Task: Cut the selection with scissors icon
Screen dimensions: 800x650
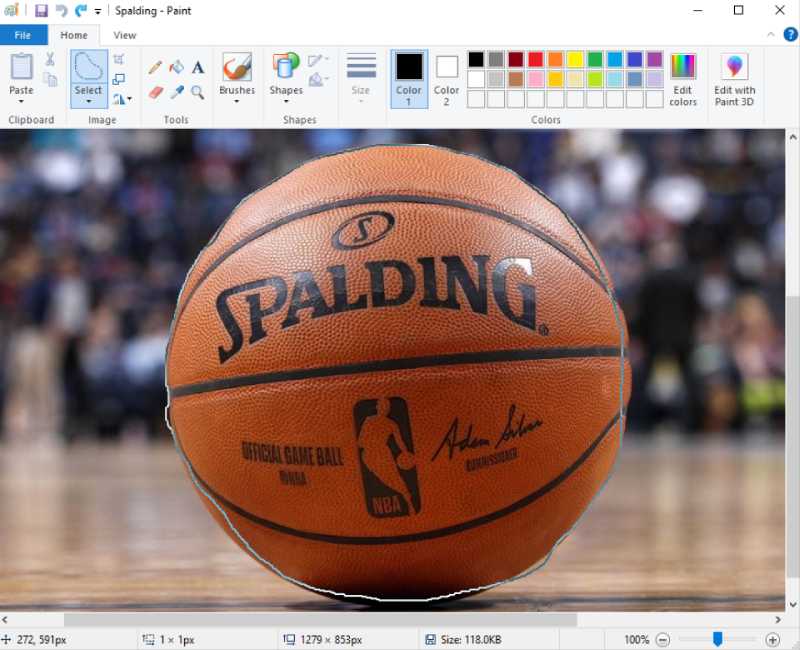Action: [49, 59]
